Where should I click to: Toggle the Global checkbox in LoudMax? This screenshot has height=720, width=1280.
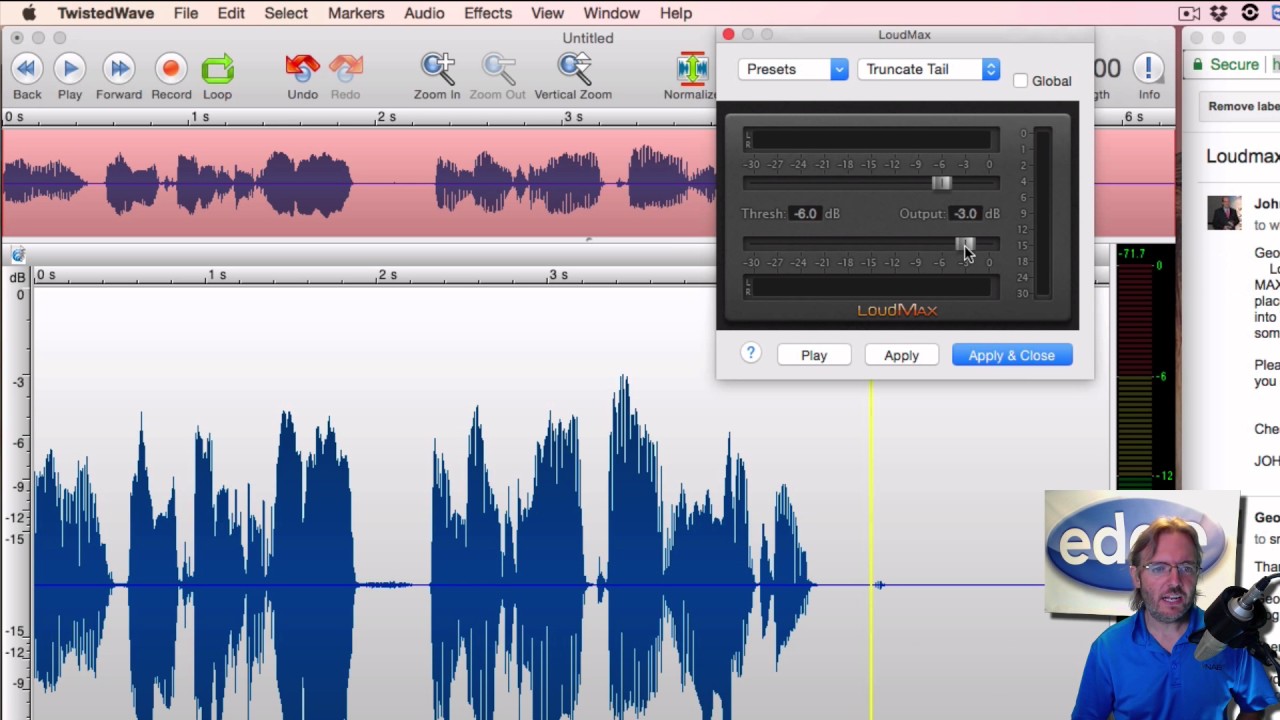pos(1020,81)
